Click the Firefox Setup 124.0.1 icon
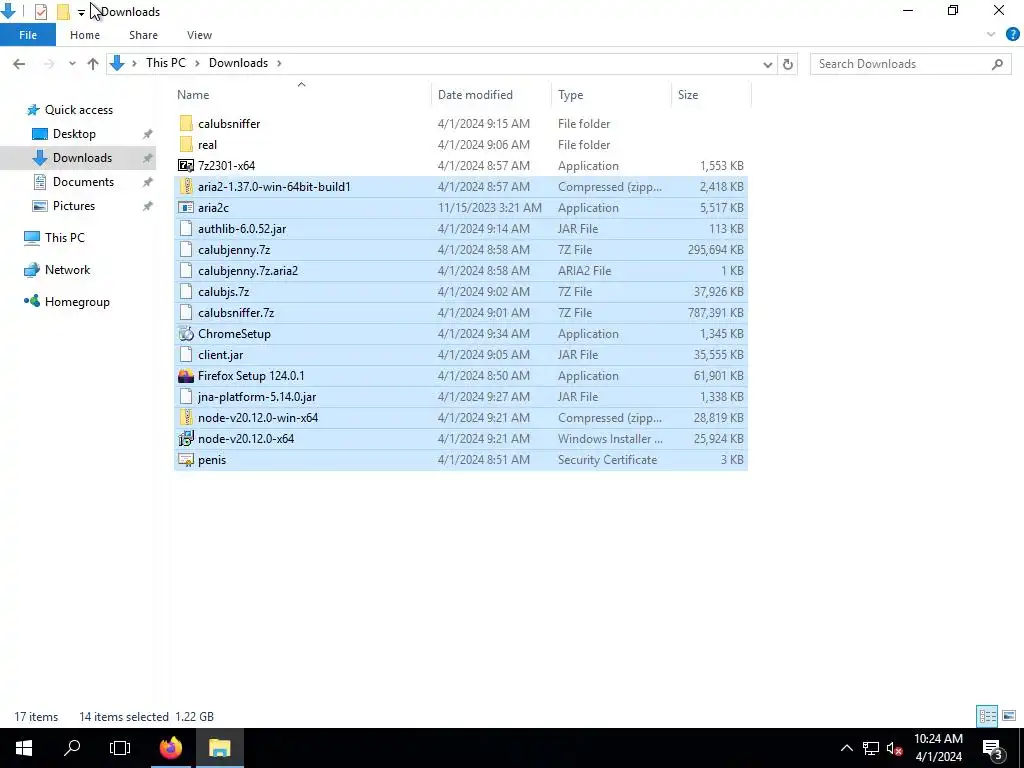The image size is (1024, 768). point(186,376)
